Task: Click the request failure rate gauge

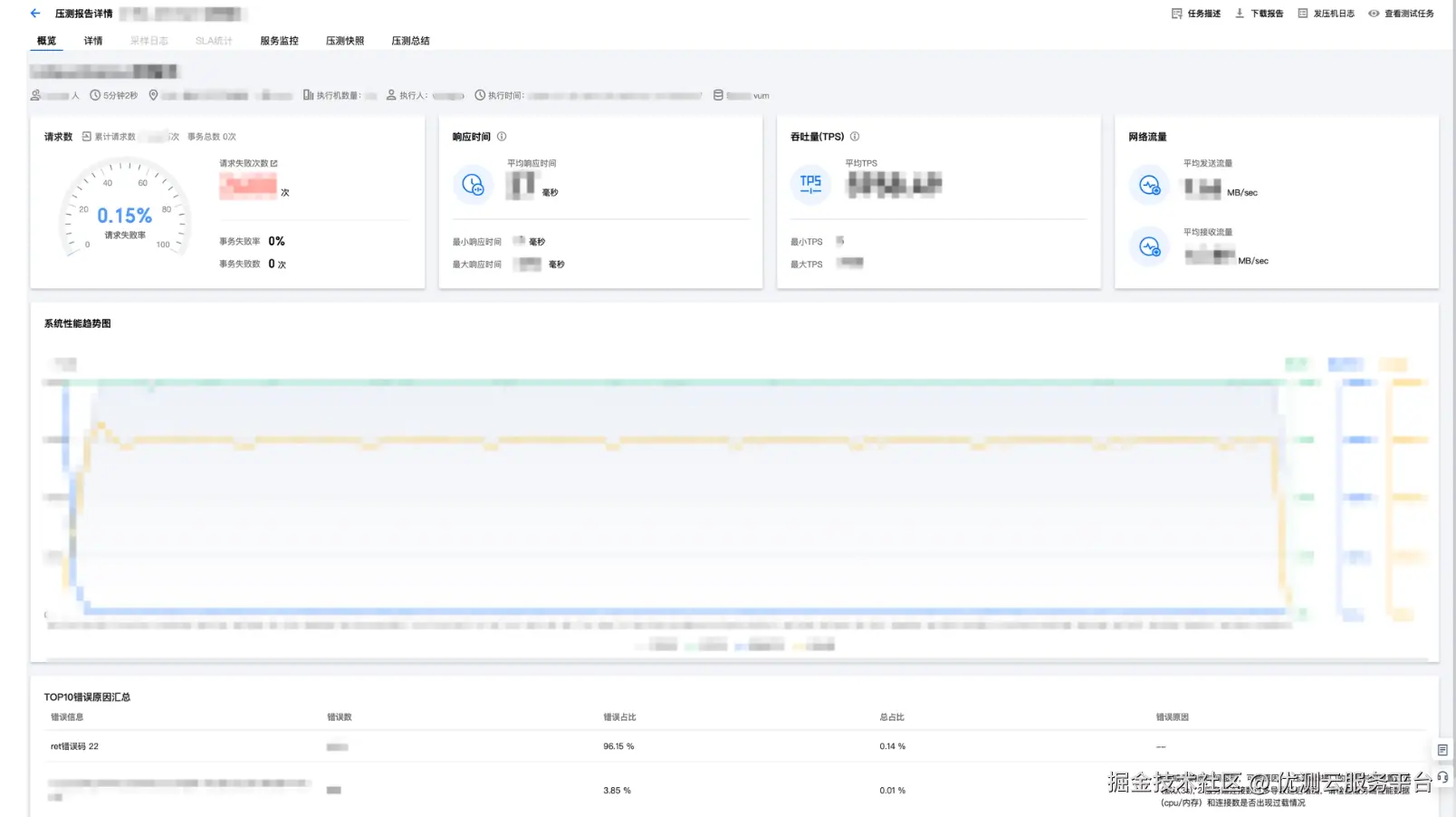Action: click(125, 208)
